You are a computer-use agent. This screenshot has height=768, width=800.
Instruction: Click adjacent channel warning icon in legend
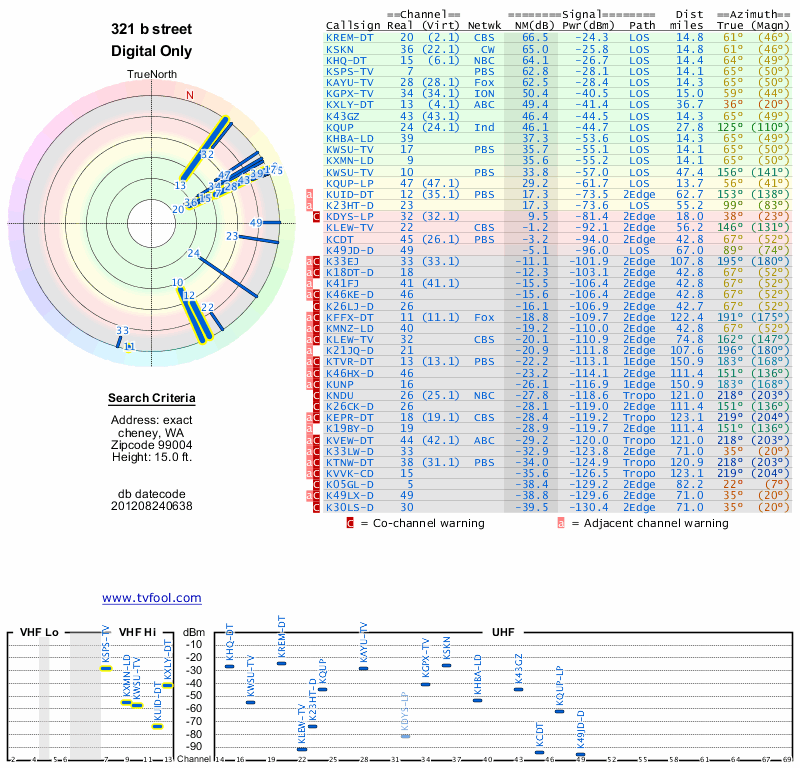tap(561, 523)
